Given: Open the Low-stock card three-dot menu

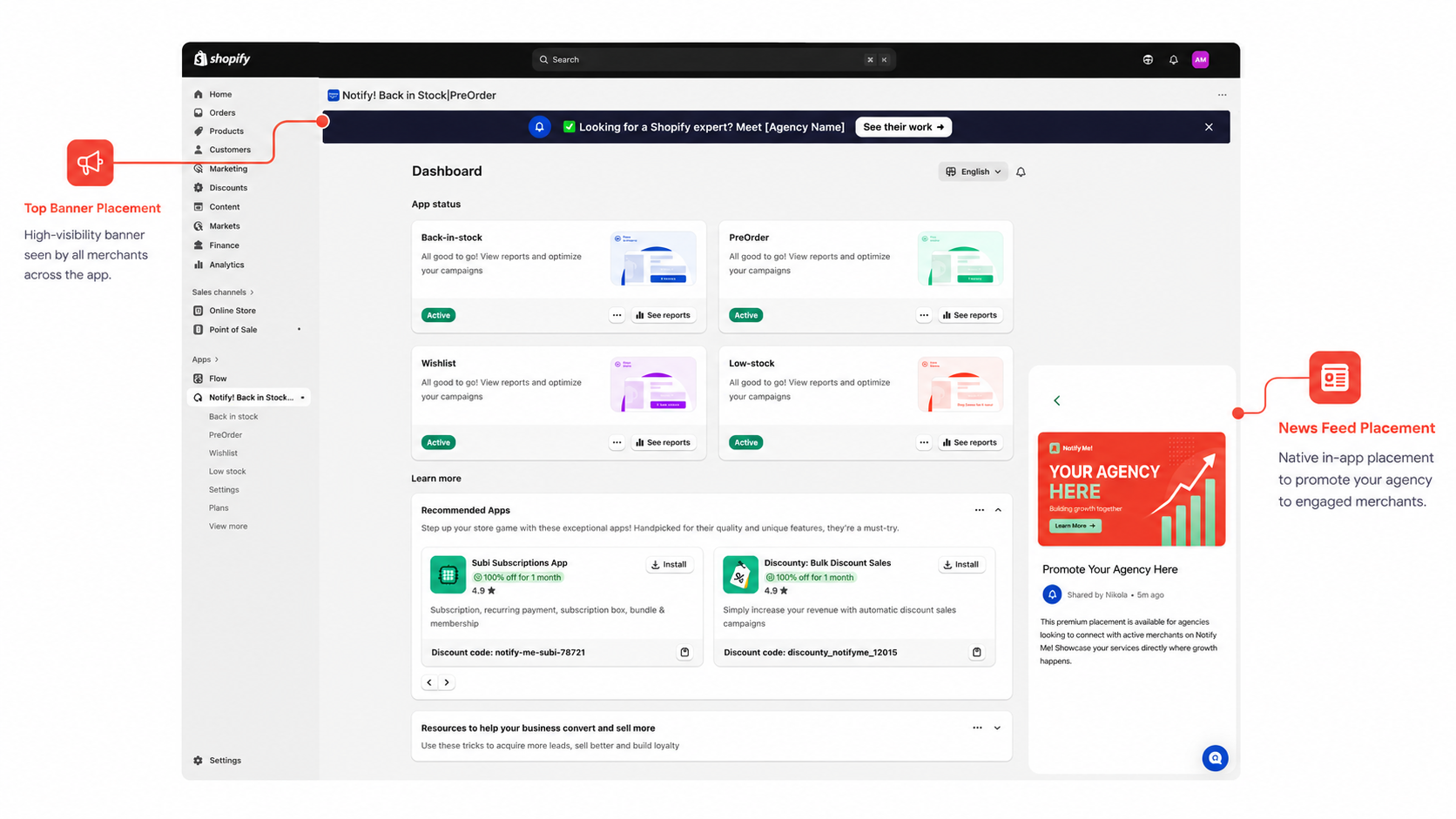Looking at the screenshot, I should [924, 442].
